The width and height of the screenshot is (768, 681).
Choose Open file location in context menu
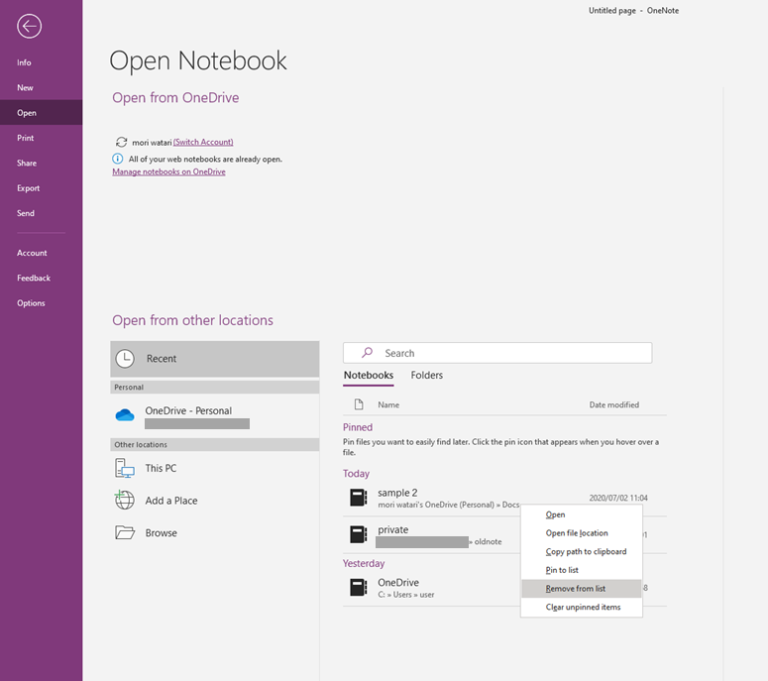click(581, 533)
